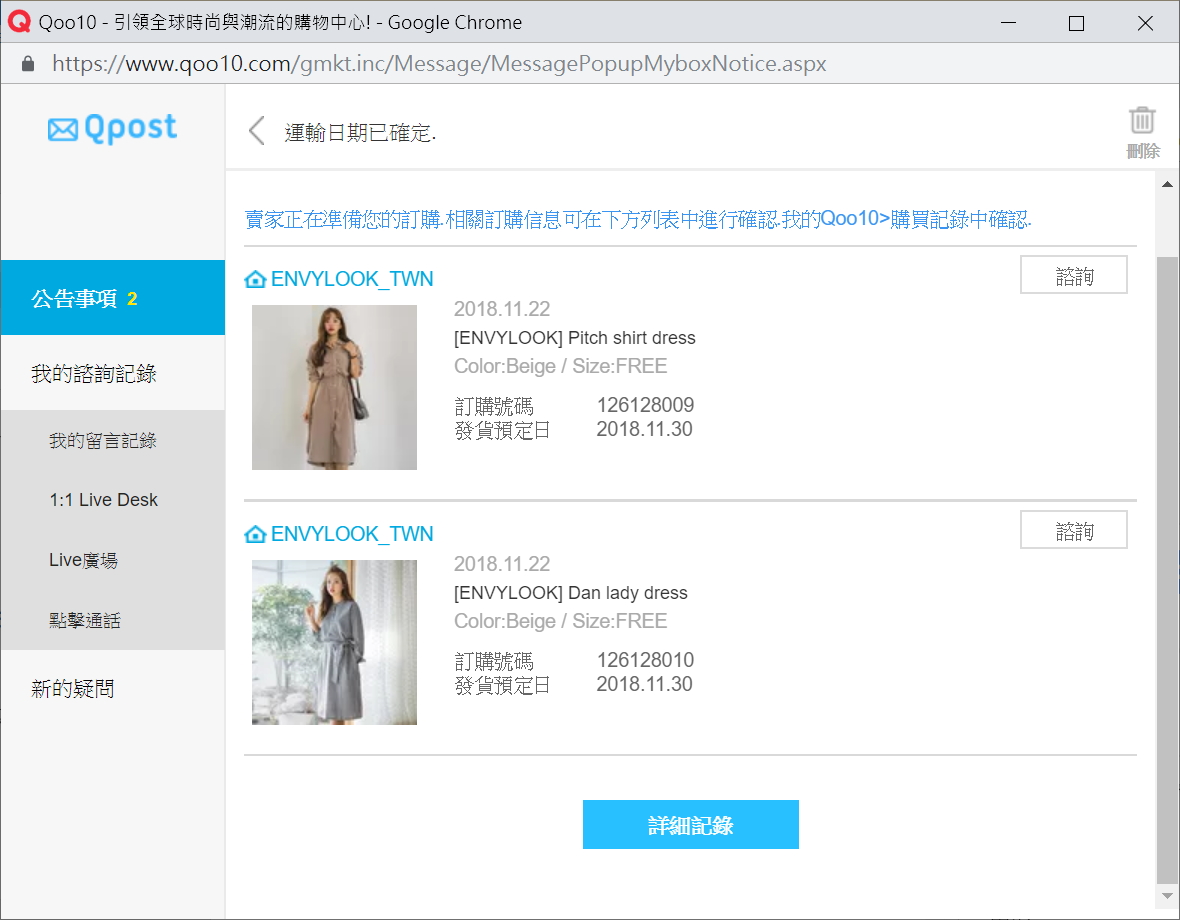Image resolution: width=1180 pixels, height=920 pixels.
Task: Click 諮詢 button for Dan lady dress
Action: click(x=1074, y=530)
